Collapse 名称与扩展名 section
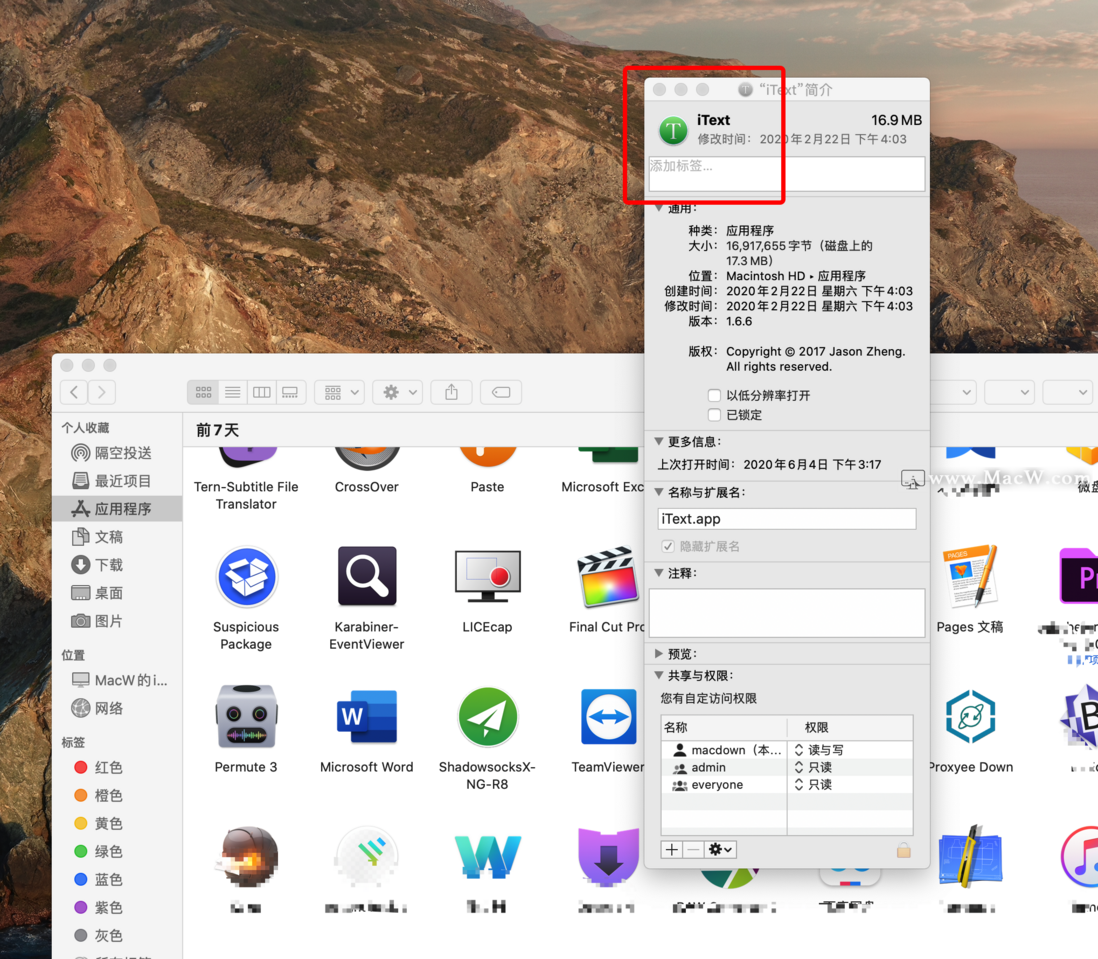 pos(658,492)
